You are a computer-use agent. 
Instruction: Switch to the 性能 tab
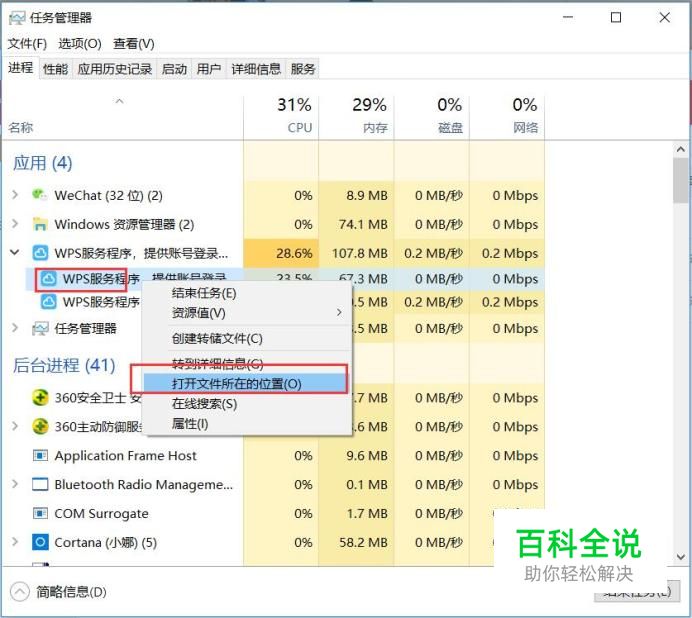[x=56, y=69]
